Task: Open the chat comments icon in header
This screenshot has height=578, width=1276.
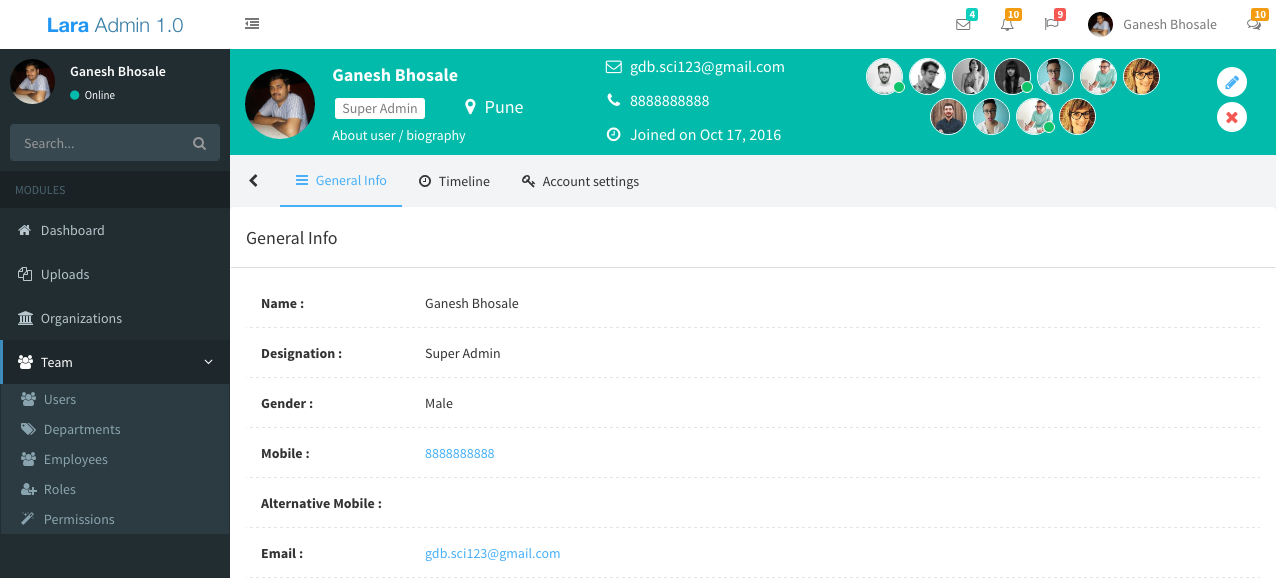Action: click(1253, 25)
